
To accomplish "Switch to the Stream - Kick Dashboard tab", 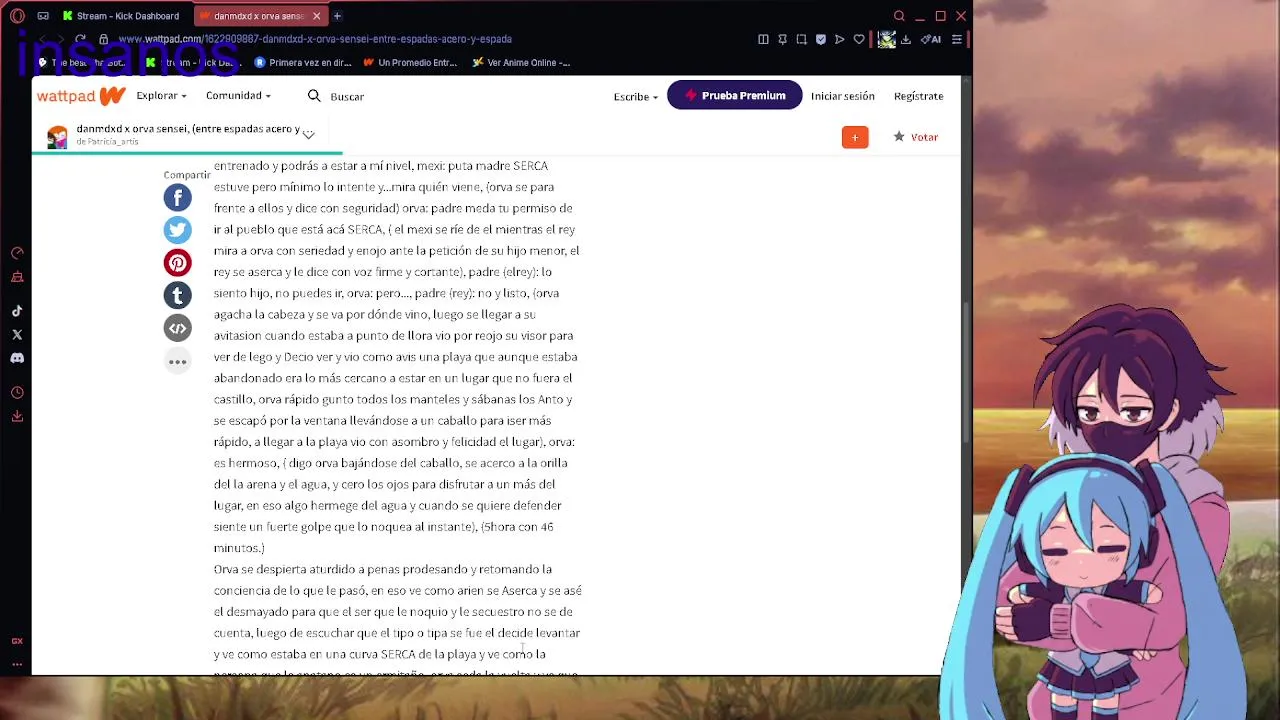I will [x=120, y=16].
